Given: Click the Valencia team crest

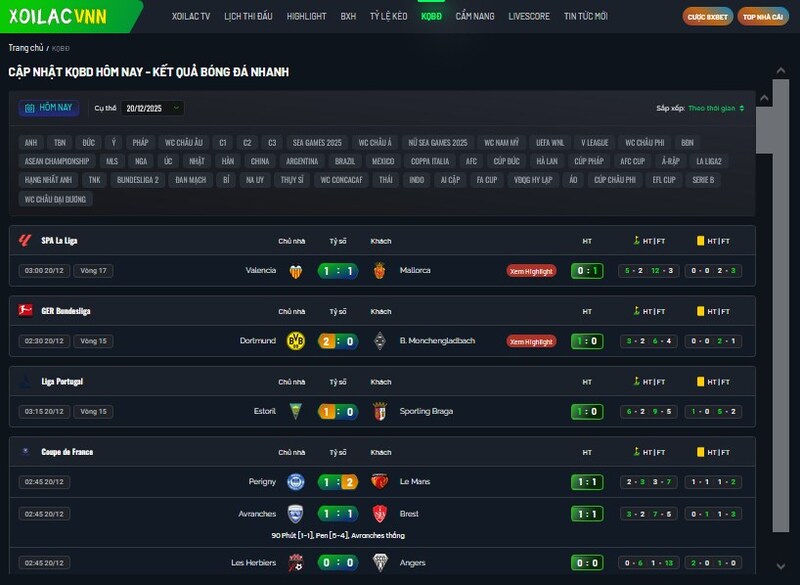Looking at the screenshot, I should pos(296,271).
